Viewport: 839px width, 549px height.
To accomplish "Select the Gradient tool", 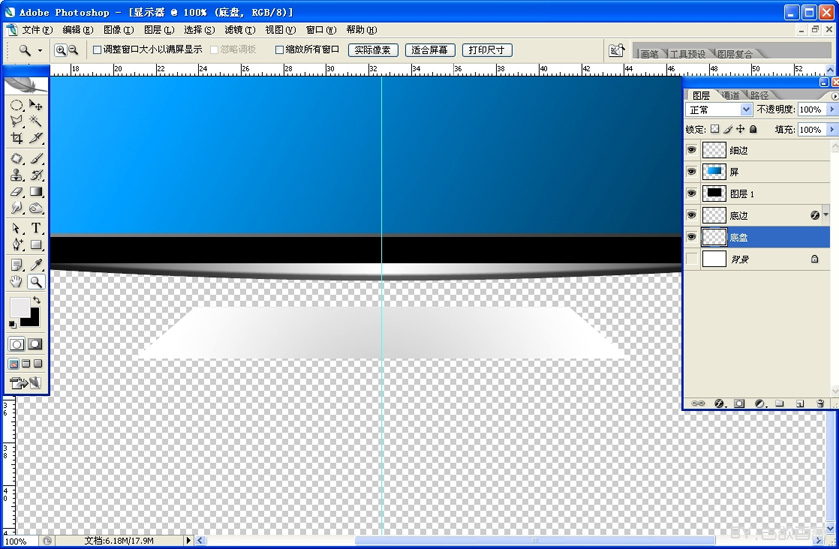I will point(36,192).
